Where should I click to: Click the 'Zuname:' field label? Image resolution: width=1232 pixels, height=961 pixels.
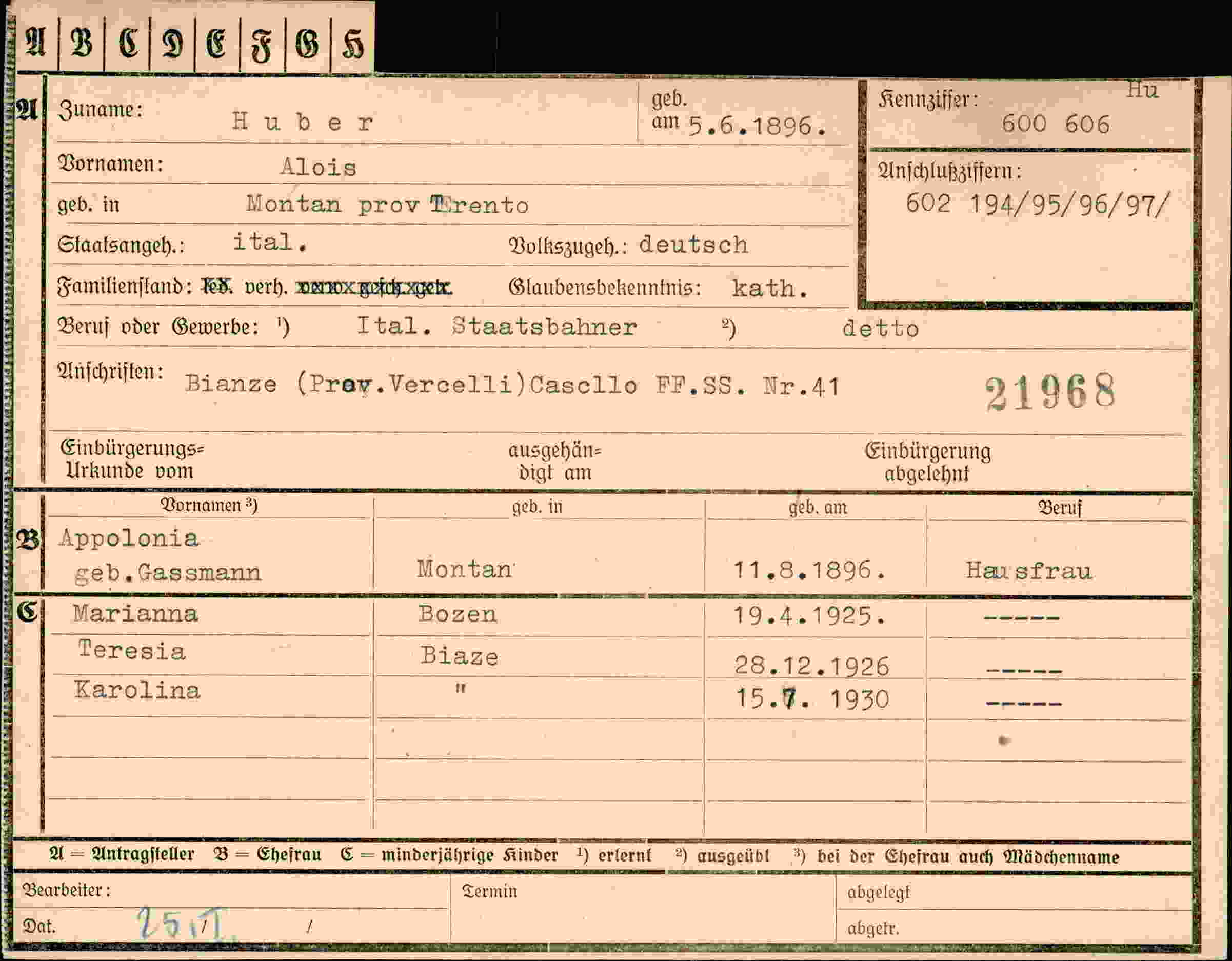pos(101,109)
